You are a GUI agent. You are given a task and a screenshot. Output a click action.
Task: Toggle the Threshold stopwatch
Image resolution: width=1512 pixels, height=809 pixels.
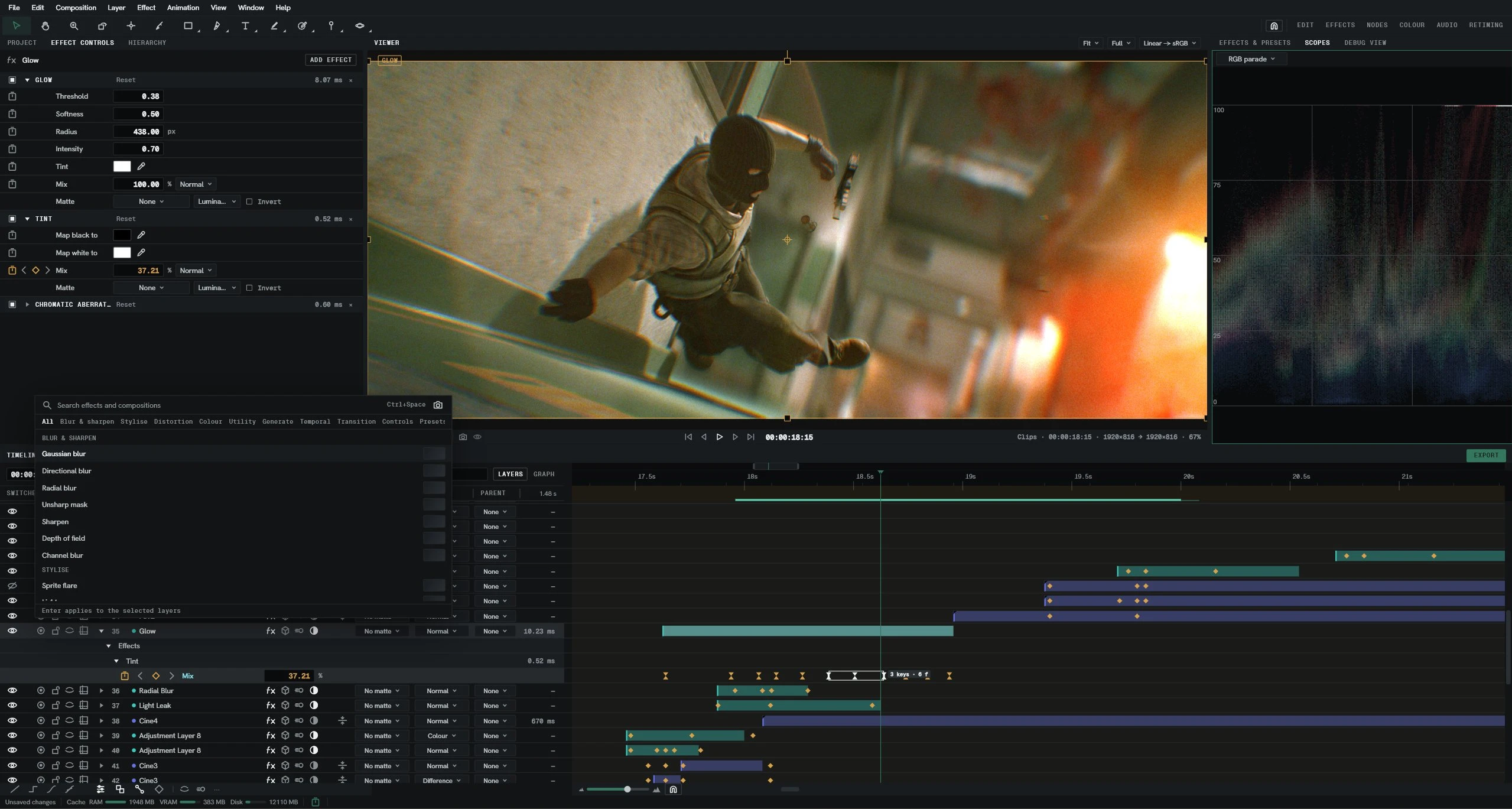12,96
